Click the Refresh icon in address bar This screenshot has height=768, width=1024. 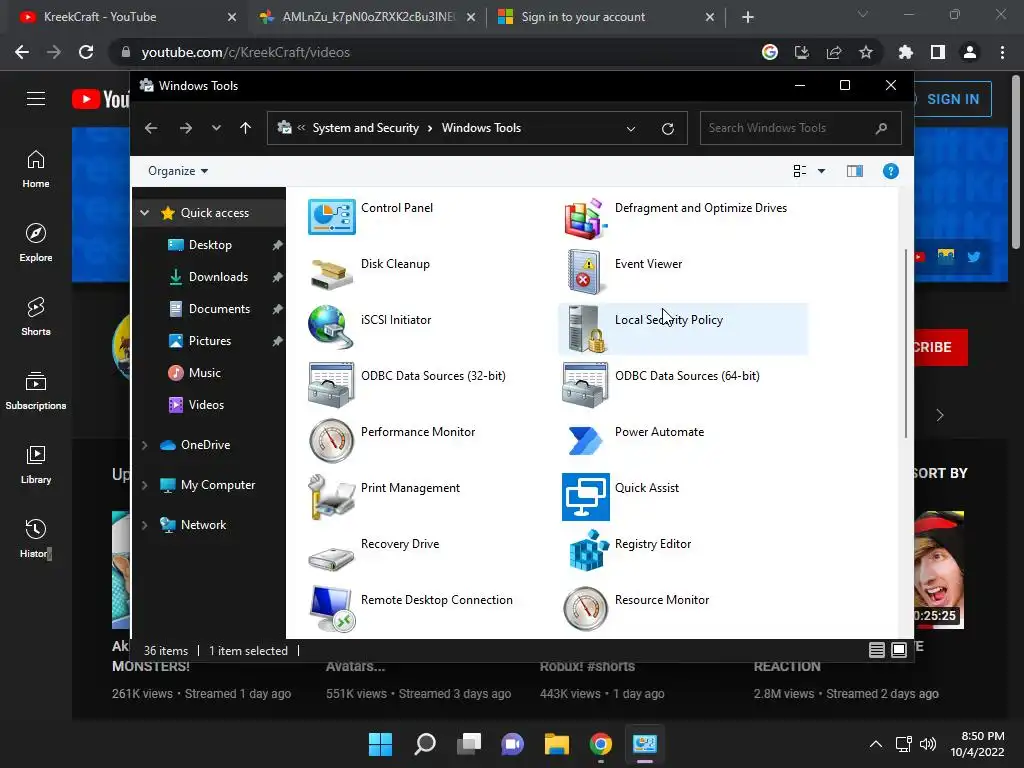(667, 129)
